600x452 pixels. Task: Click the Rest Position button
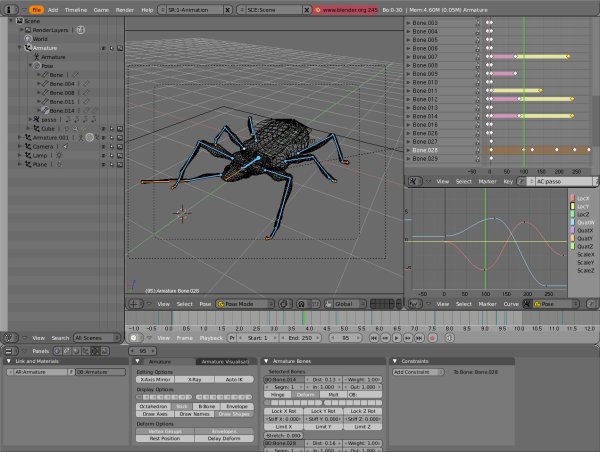165,438
